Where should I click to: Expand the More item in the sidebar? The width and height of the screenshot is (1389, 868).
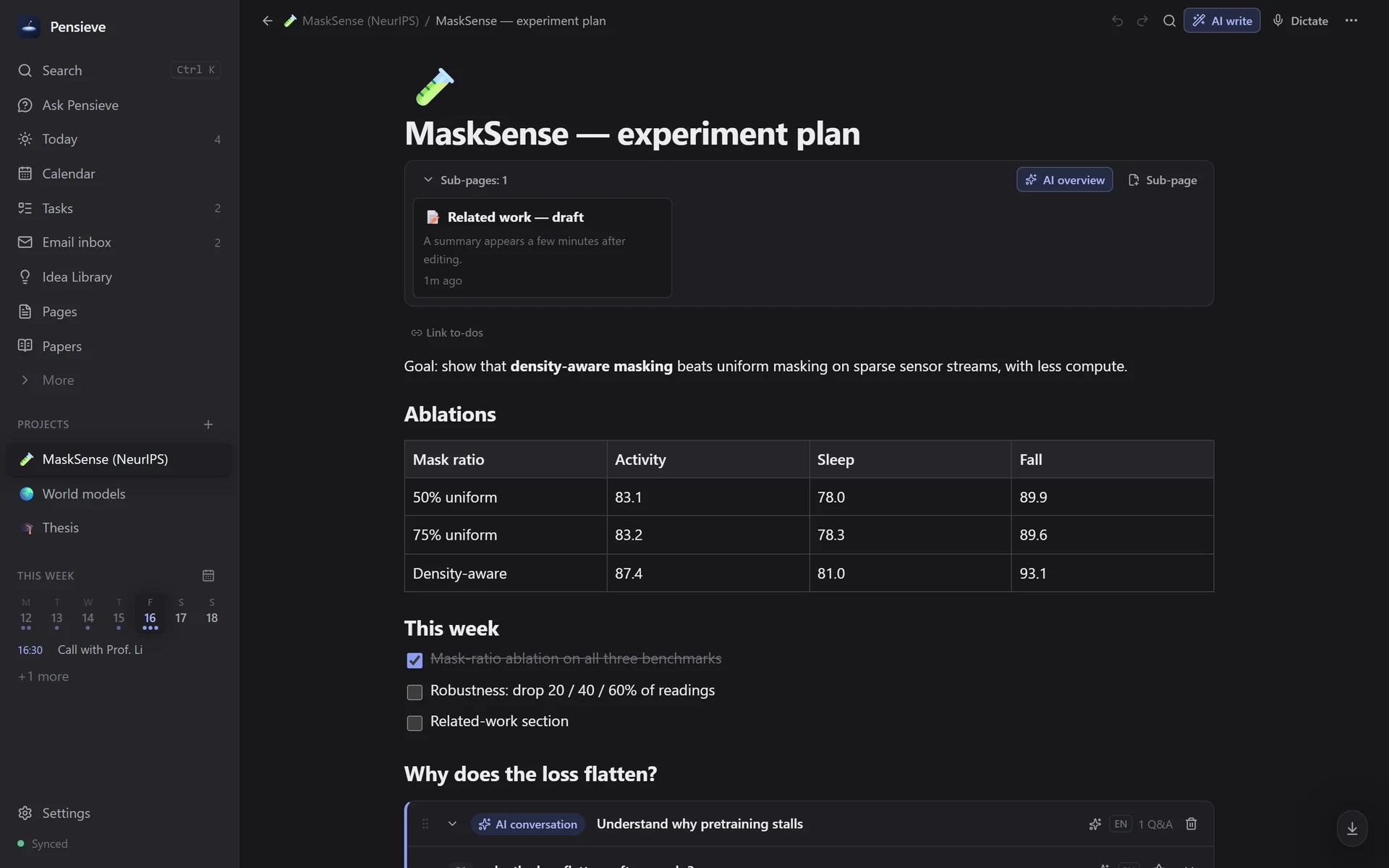coord(119,380)
